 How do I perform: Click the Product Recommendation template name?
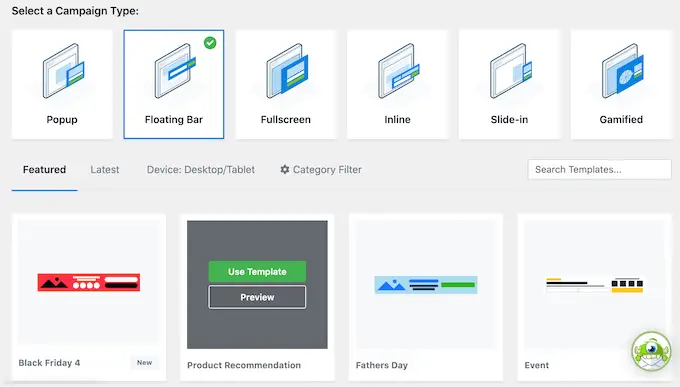244,365
